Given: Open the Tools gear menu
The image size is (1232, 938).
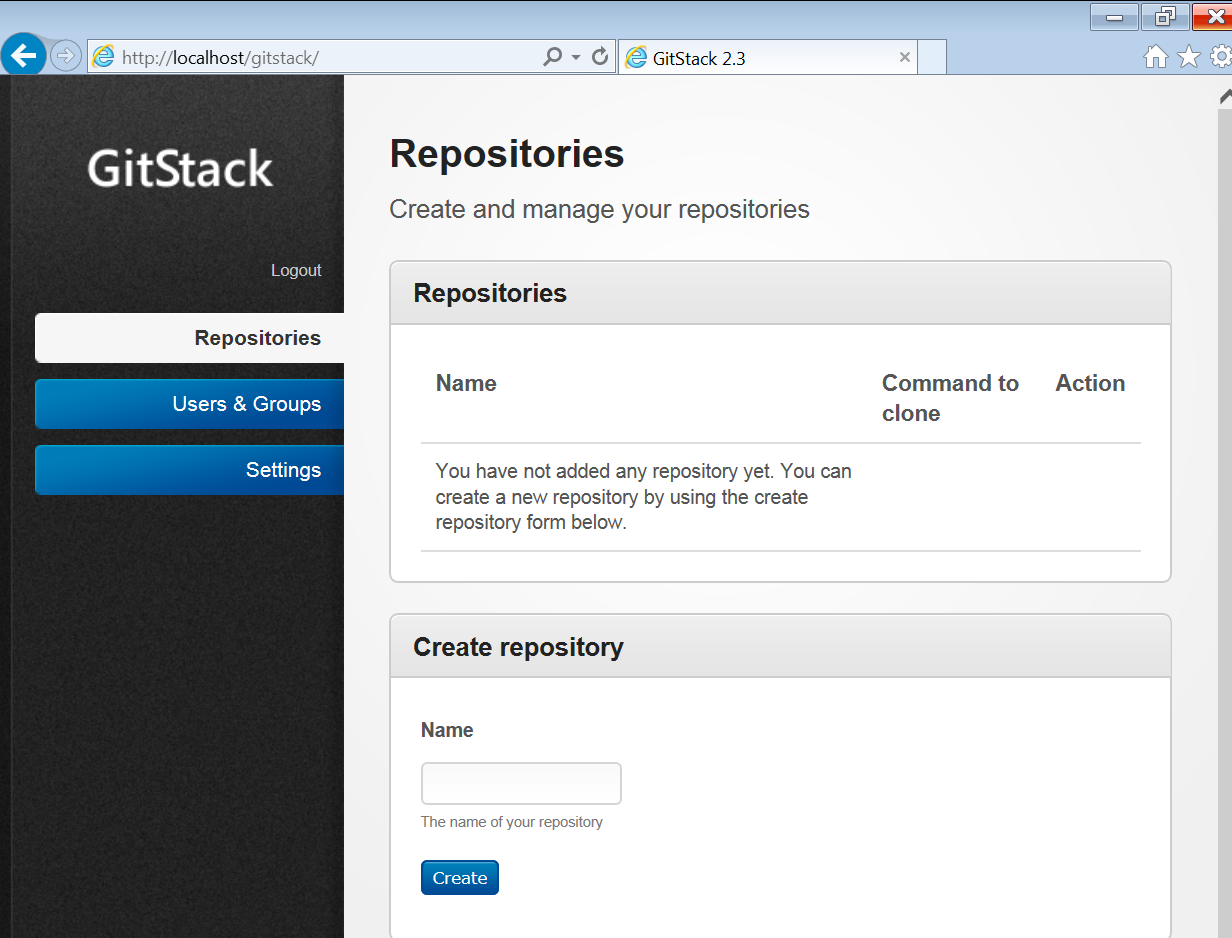Looking at the screenshot, I should 1219,57.
